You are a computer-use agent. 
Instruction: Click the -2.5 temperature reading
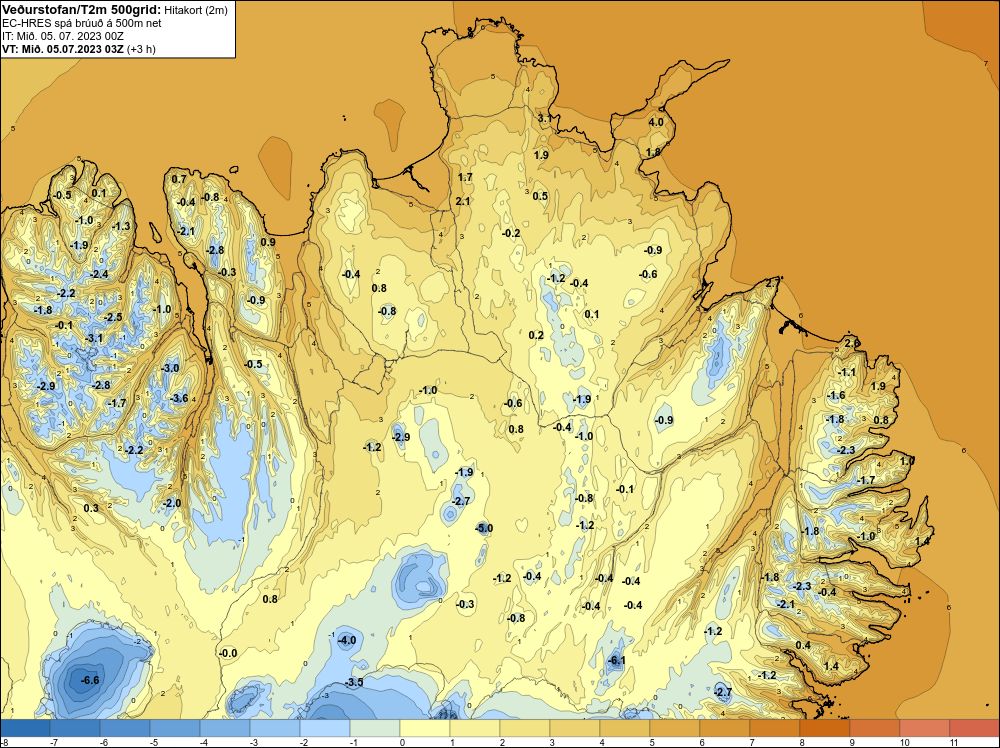[113, 317]
